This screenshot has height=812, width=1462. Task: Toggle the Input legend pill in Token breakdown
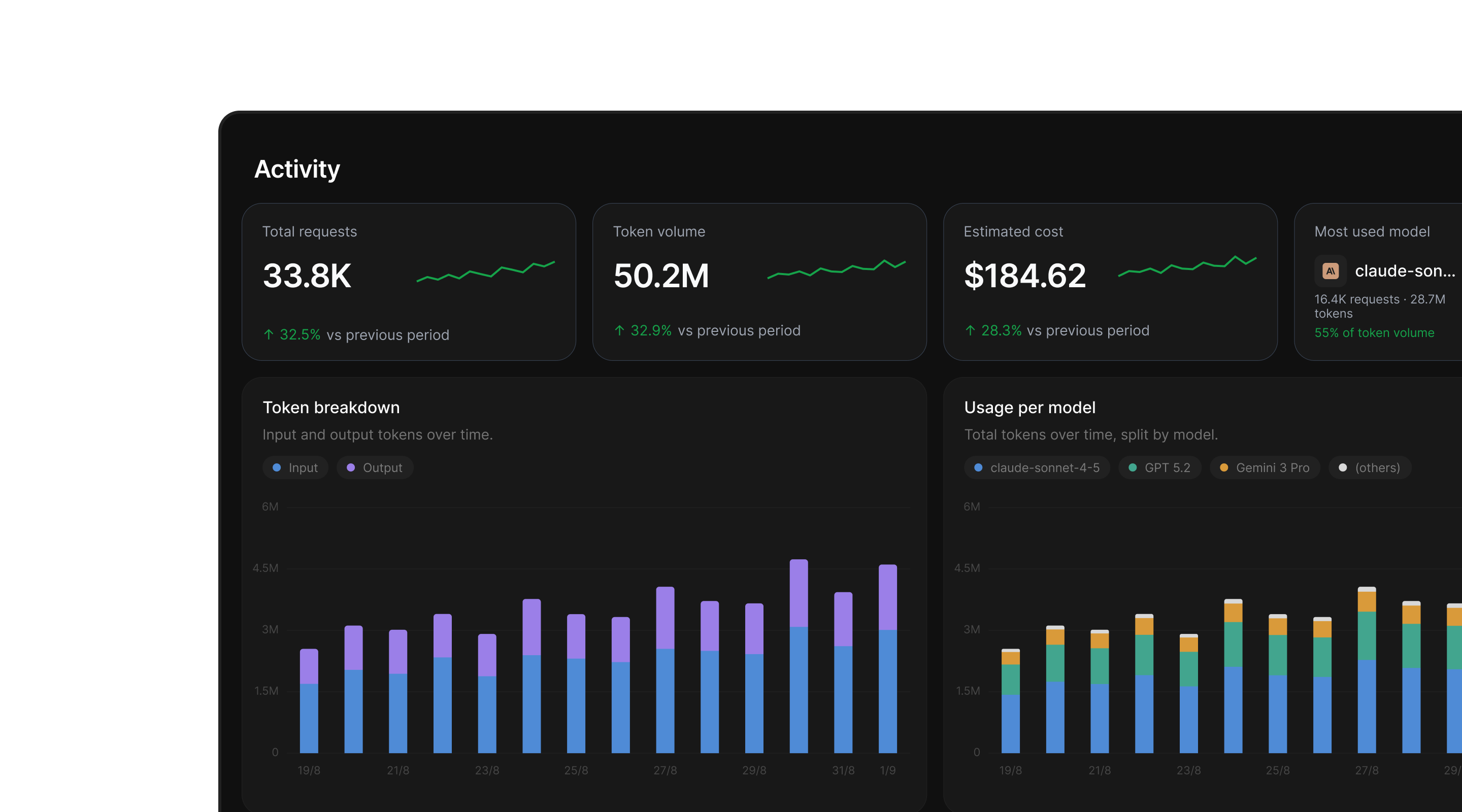(x=295, y=467)
